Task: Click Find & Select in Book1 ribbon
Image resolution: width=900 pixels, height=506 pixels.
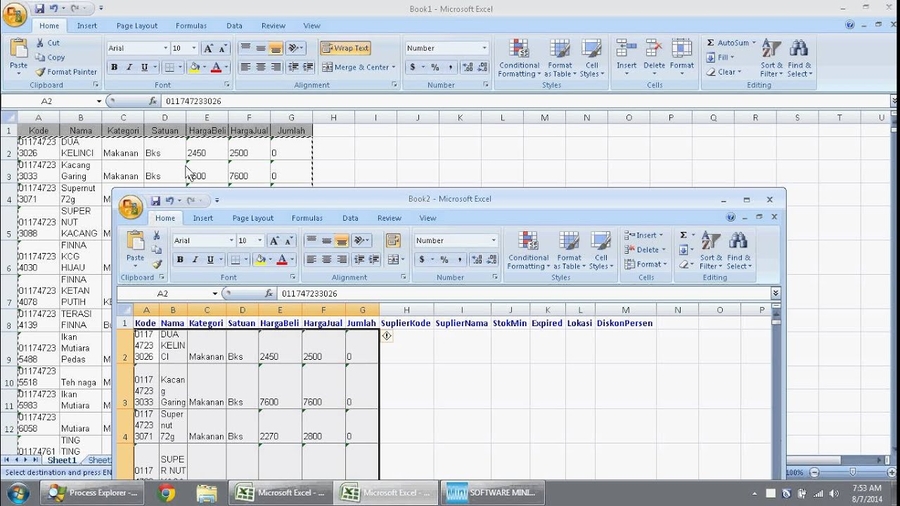Action: point(799,59)
